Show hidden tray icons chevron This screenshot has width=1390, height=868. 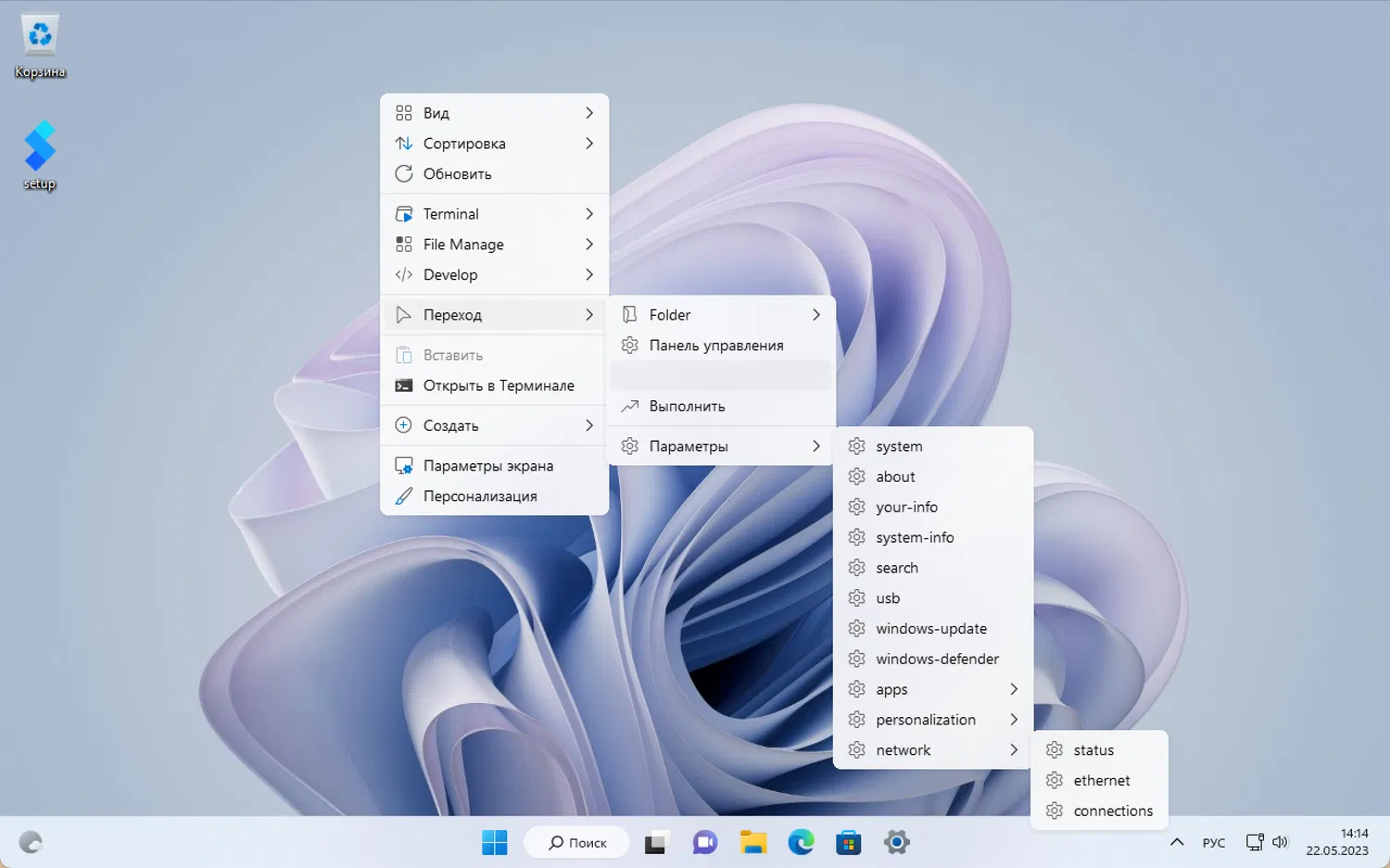tap(1177, 842)
